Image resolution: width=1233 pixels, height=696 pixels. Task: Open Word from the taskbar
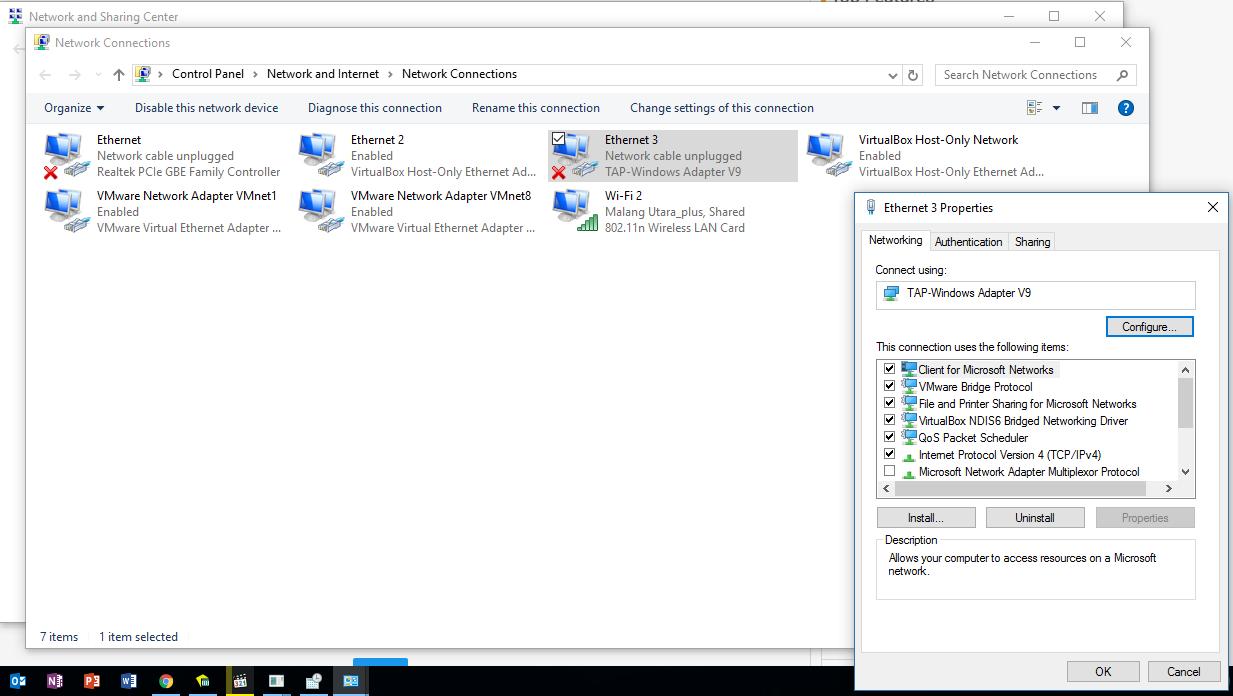pyautogui.click(x=128, y=681)
